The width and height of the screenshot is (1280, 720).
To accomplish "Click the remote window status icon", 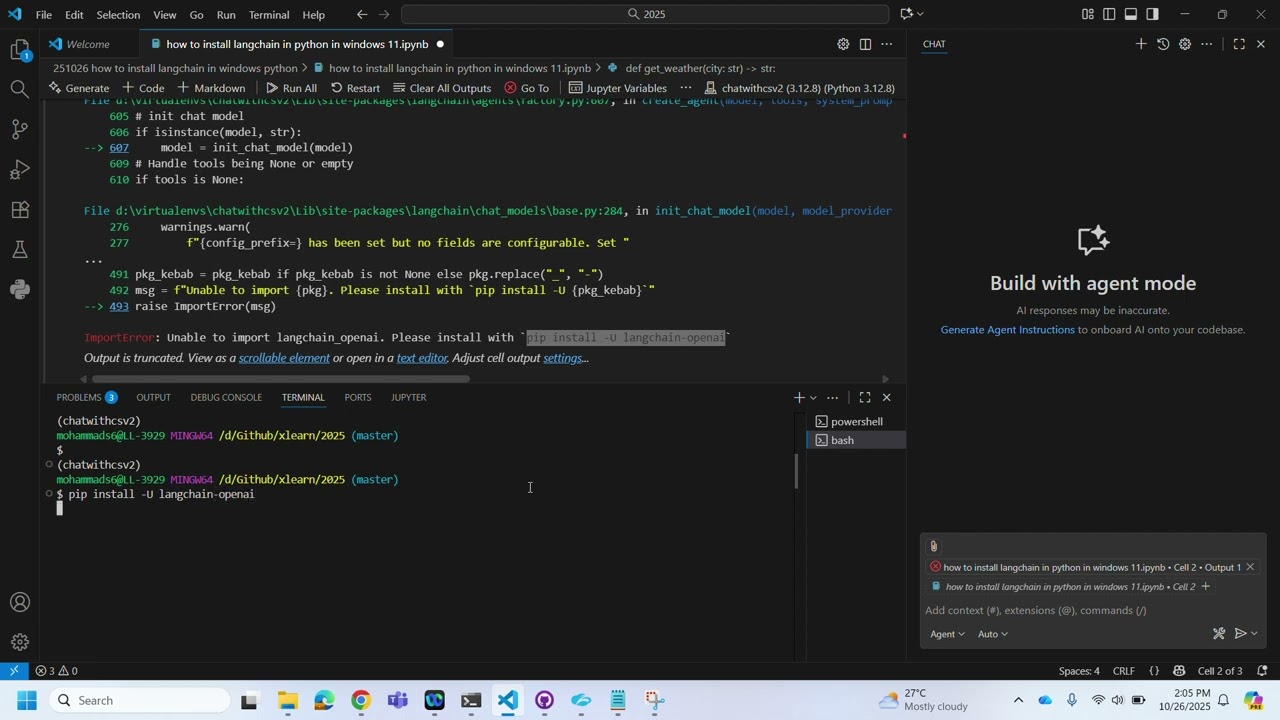I will tap(14, 671).
